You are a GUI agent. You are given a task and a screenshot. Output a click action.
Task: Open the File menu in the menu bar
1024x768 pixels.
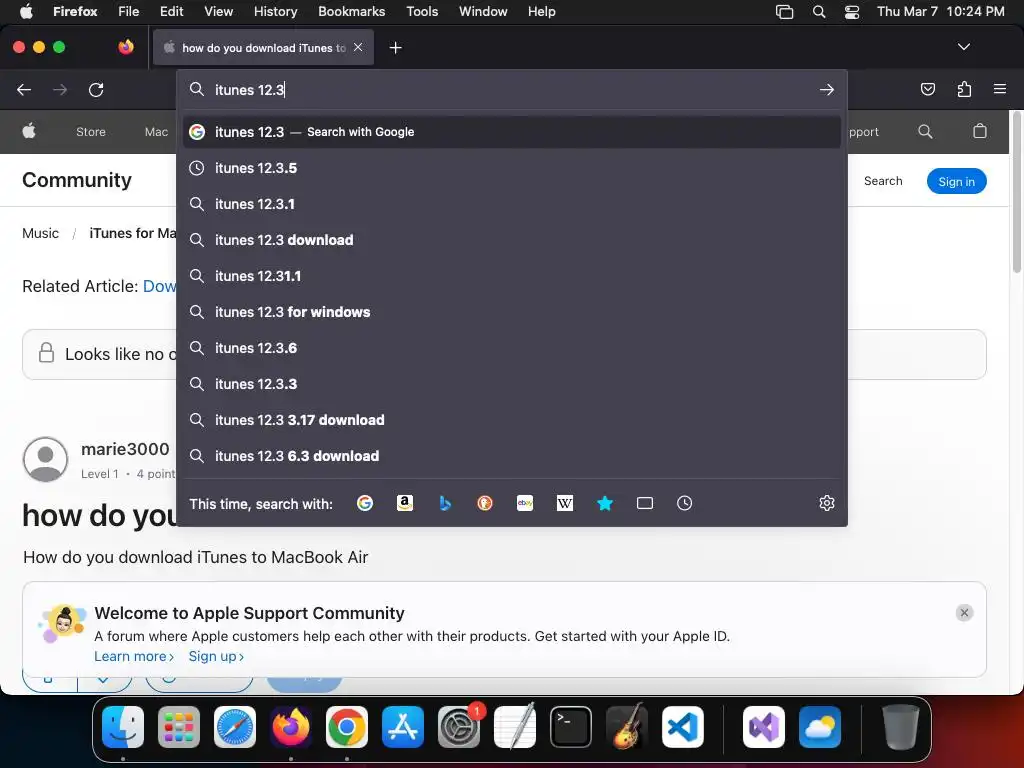point(128,11)
